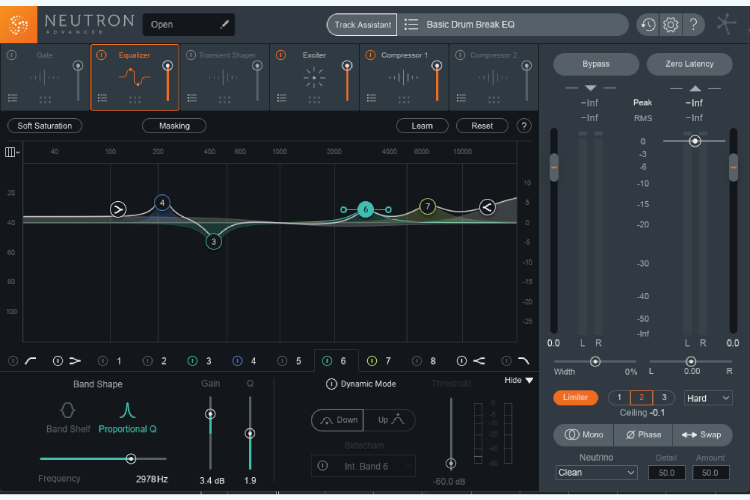Open the Gate module preset list icon
750x500 pixels.
(12, 98)
